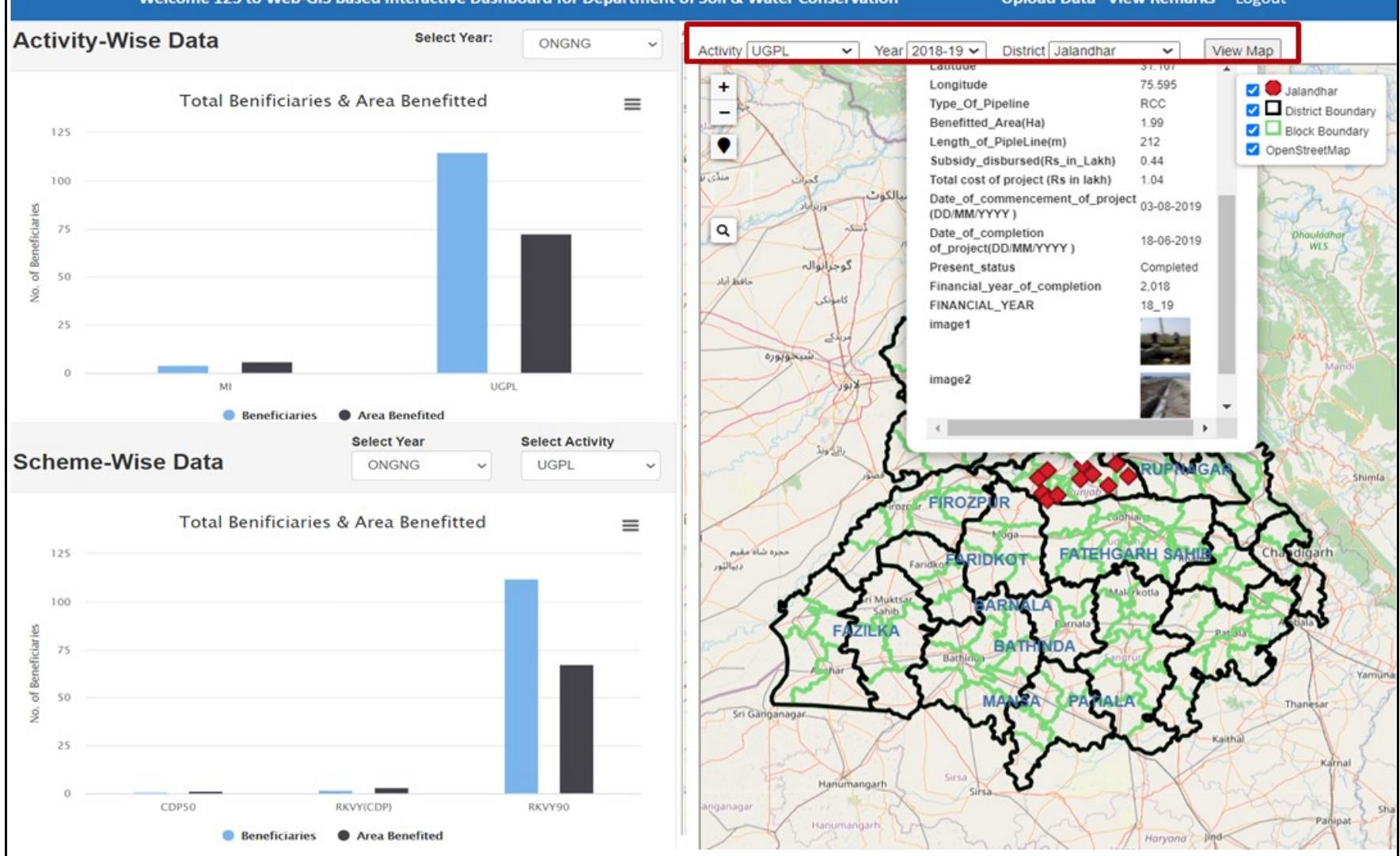Screen dimensions: 1400x856
Task: Click the 03-08-2019 commencement date value
Action: pyautogui.click(x=1170, y=207)
